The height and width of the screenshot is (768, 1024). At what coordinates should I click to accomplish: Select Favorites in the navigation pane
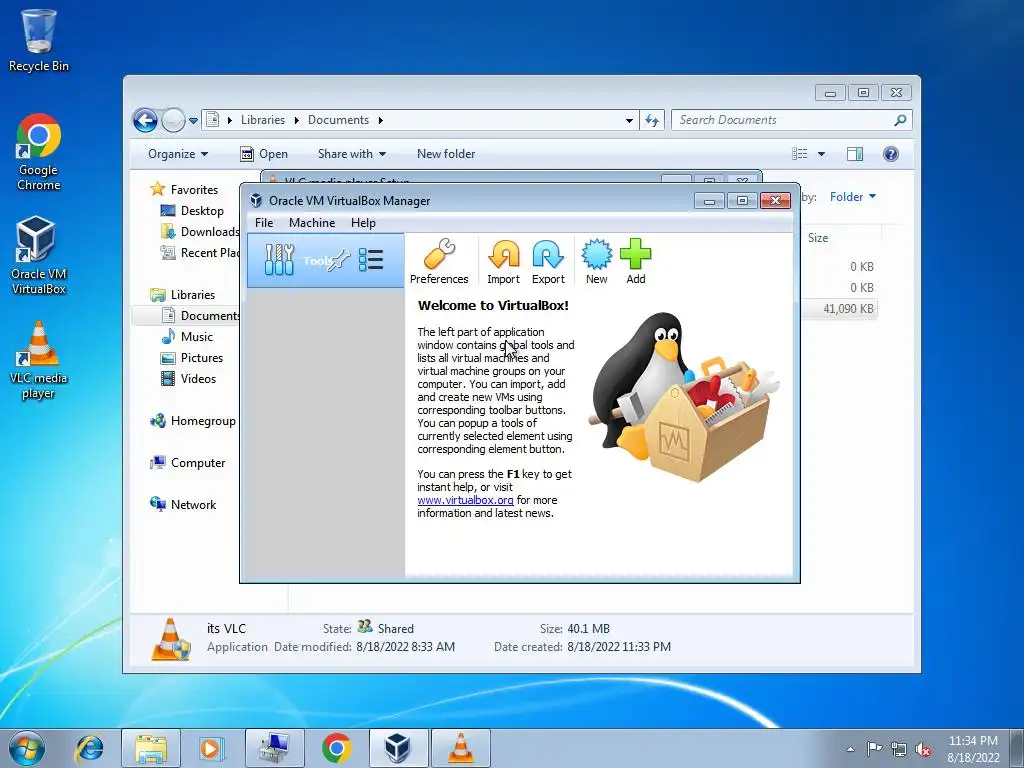[194, 189]
